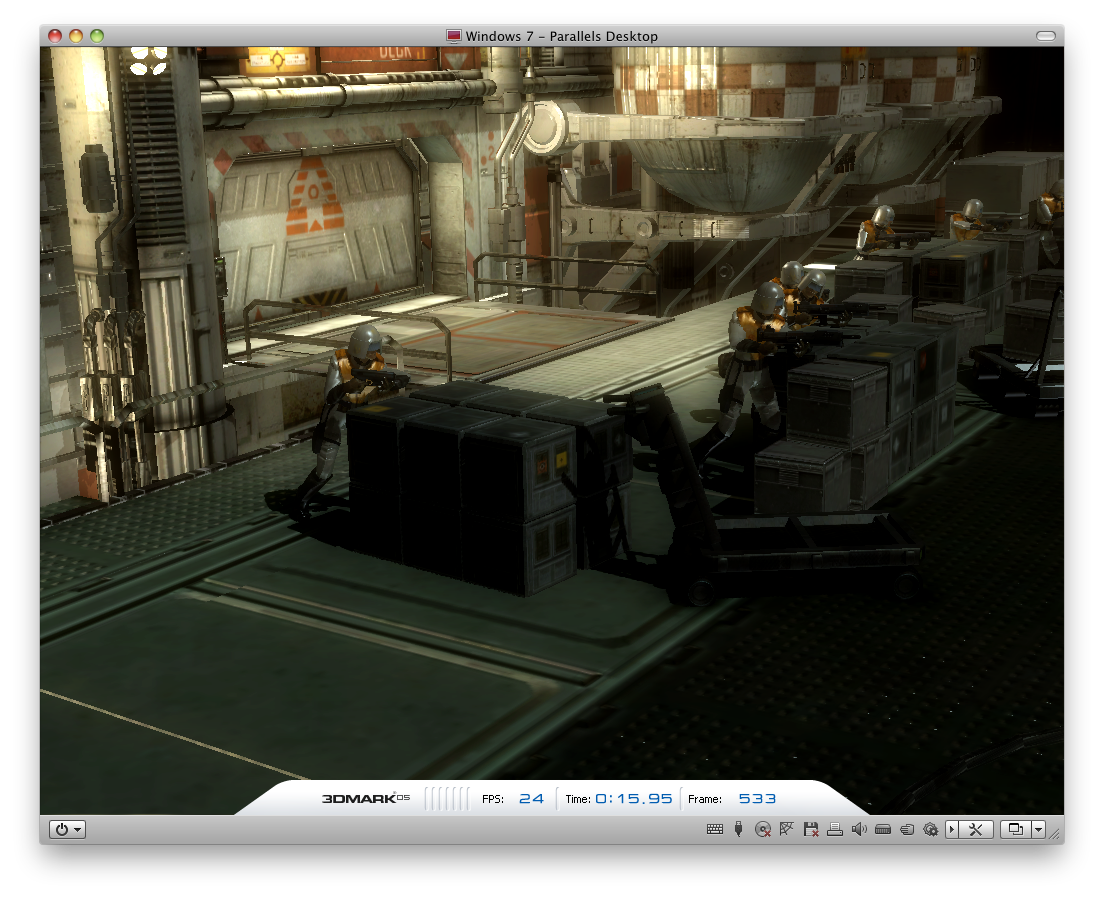Click the CD/DVD drive icon

763,829
